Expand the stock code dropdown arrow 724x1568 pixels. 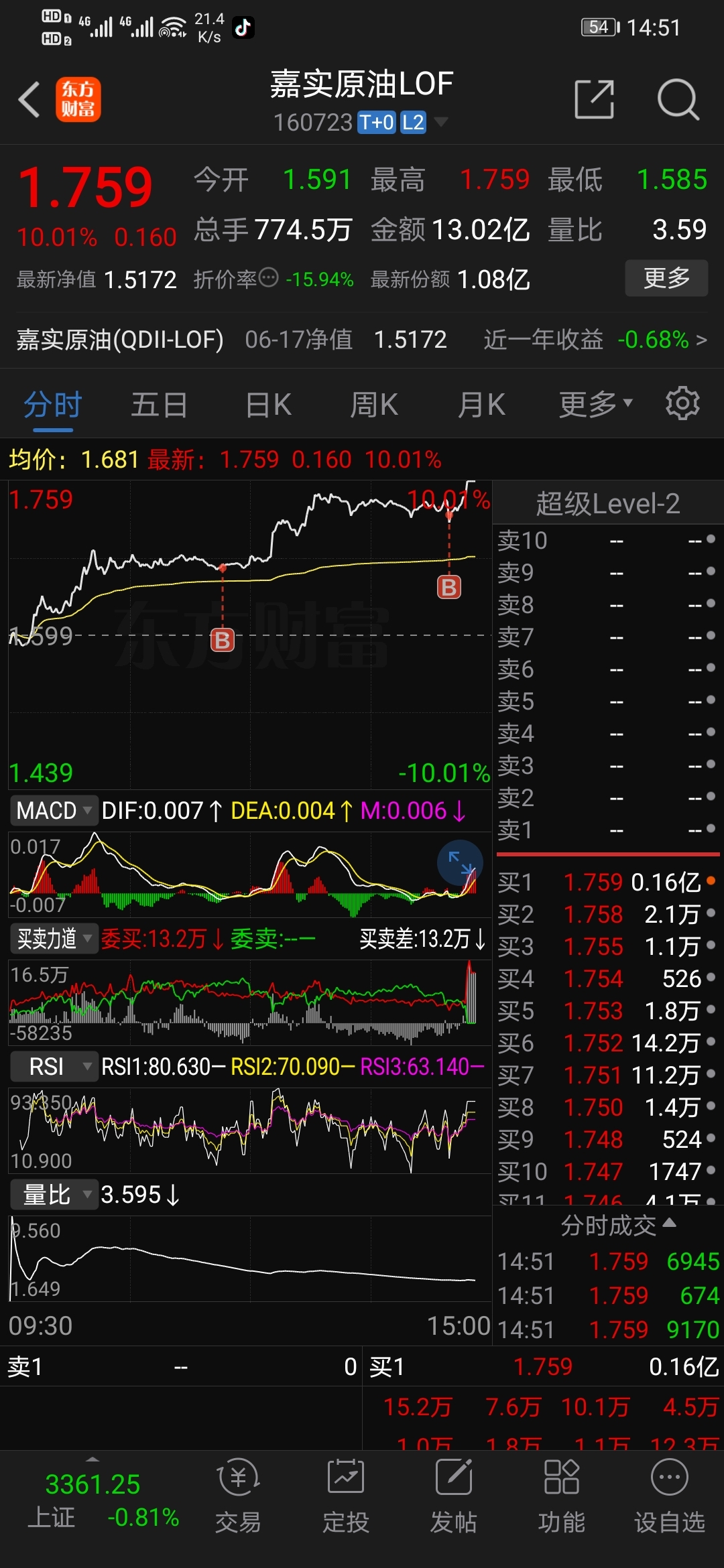[x=440, y=121]
